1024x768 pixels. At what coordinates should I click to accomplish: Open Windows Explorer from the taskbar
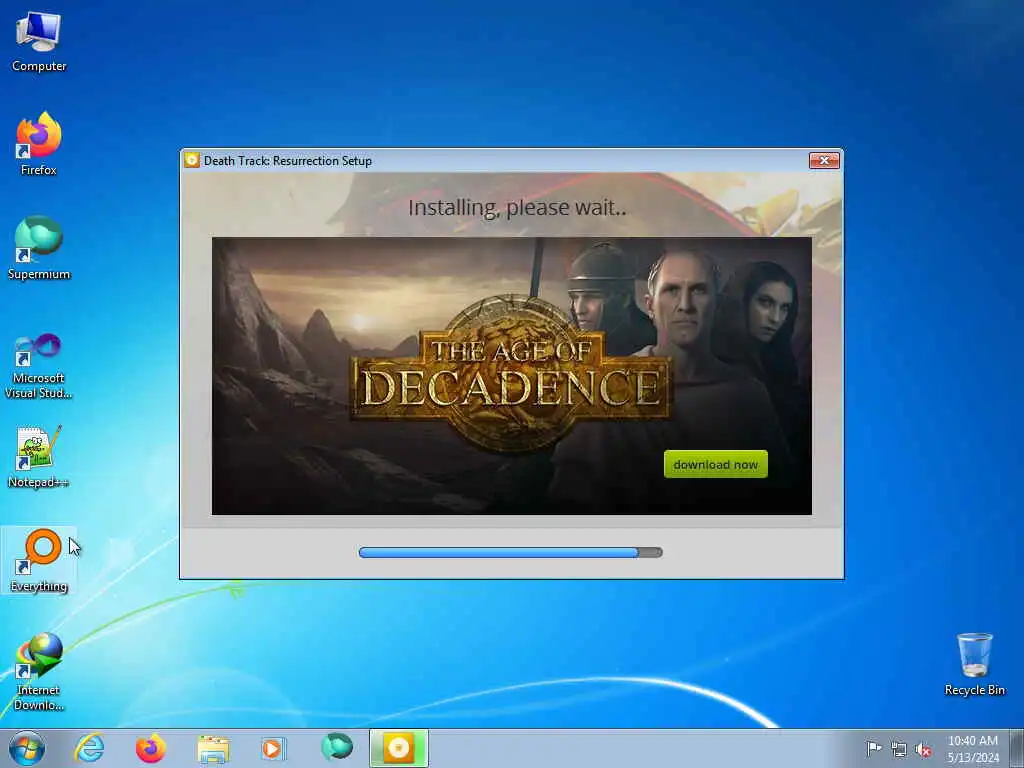click(213, 748)
